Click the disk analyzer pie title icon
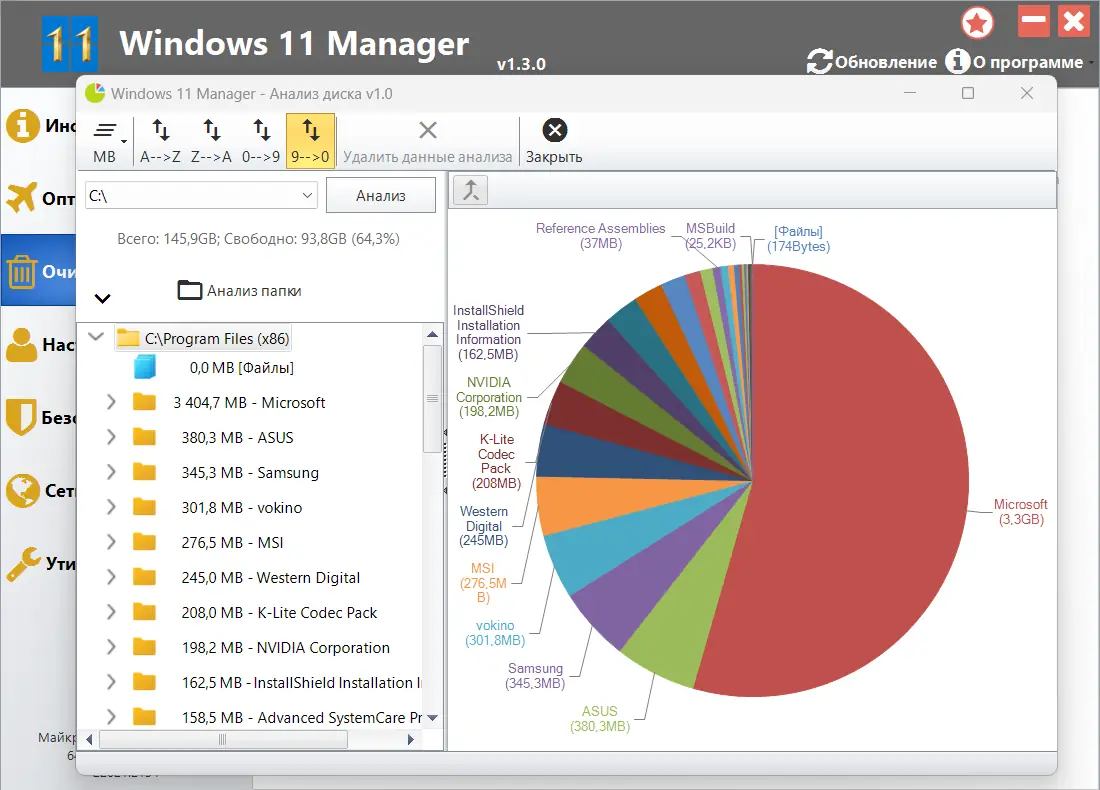 [95, 93]
